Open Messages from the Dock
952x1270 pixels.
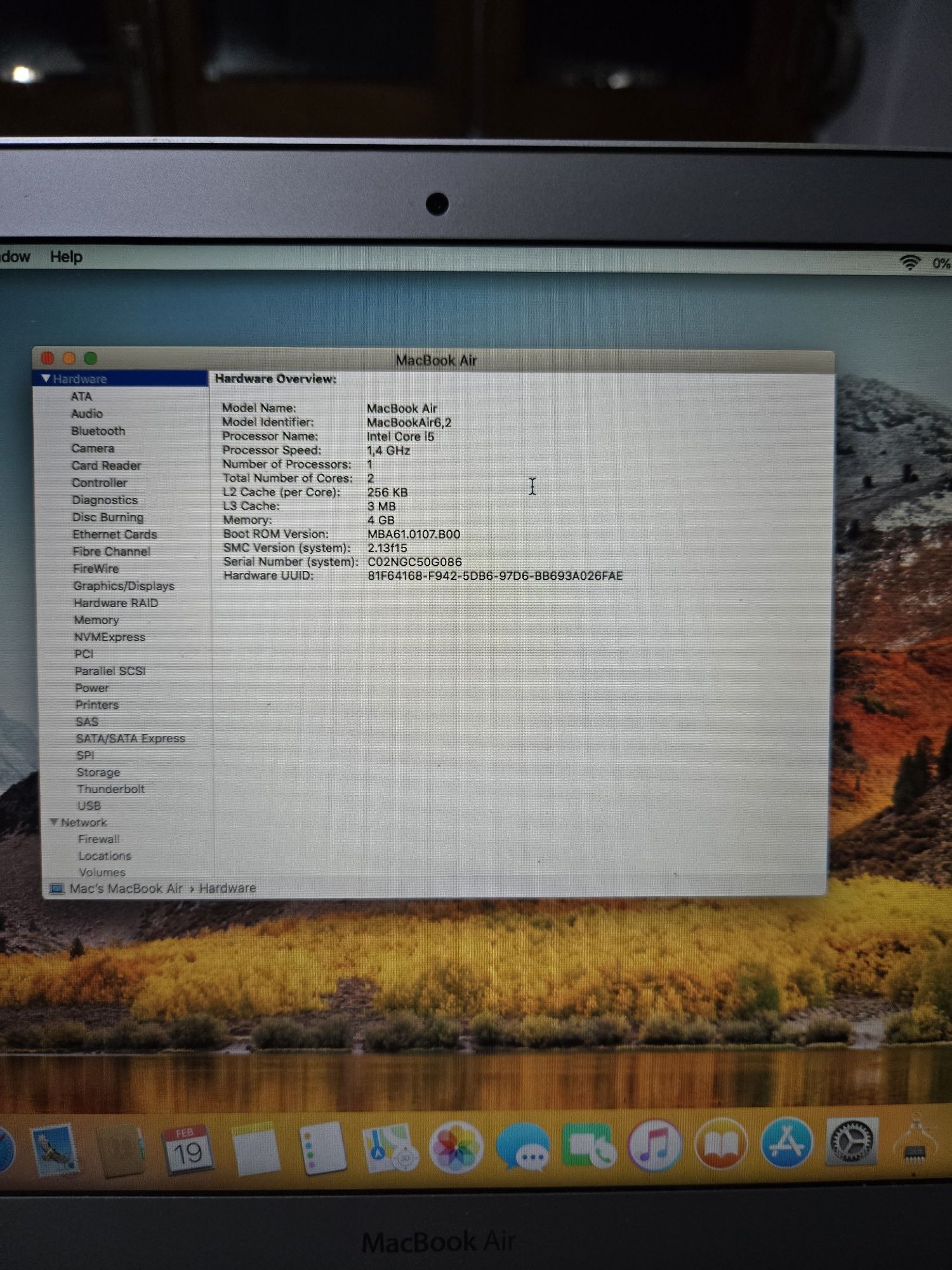[523, 1146]
